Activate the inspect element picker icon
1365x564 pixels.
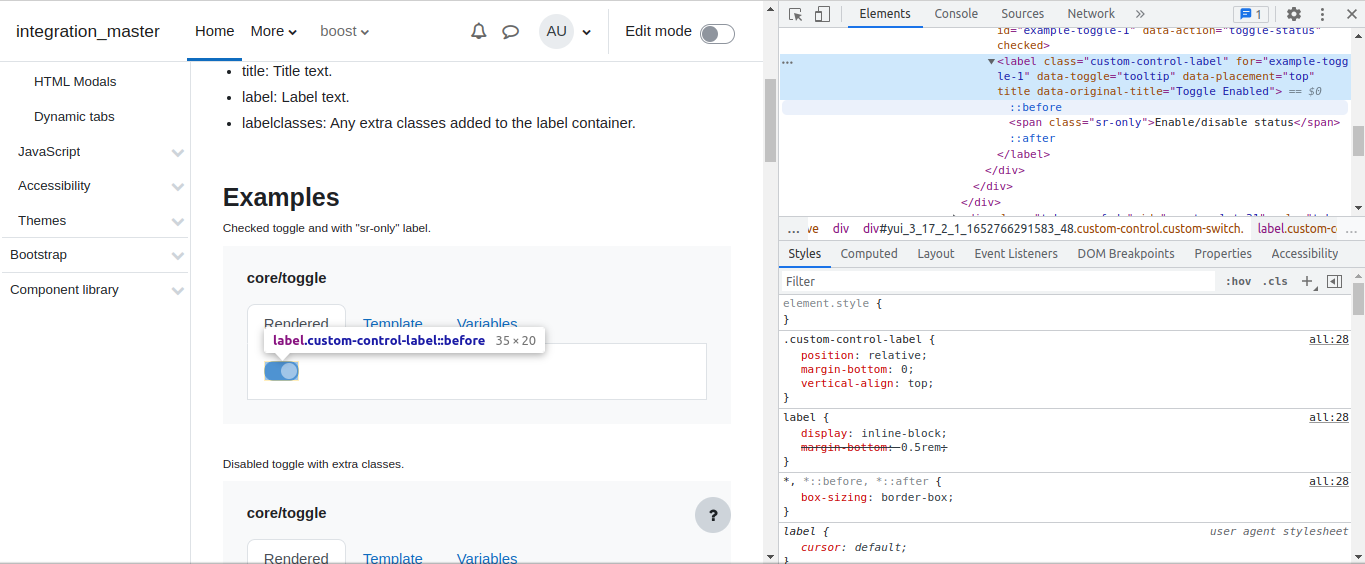796,14
